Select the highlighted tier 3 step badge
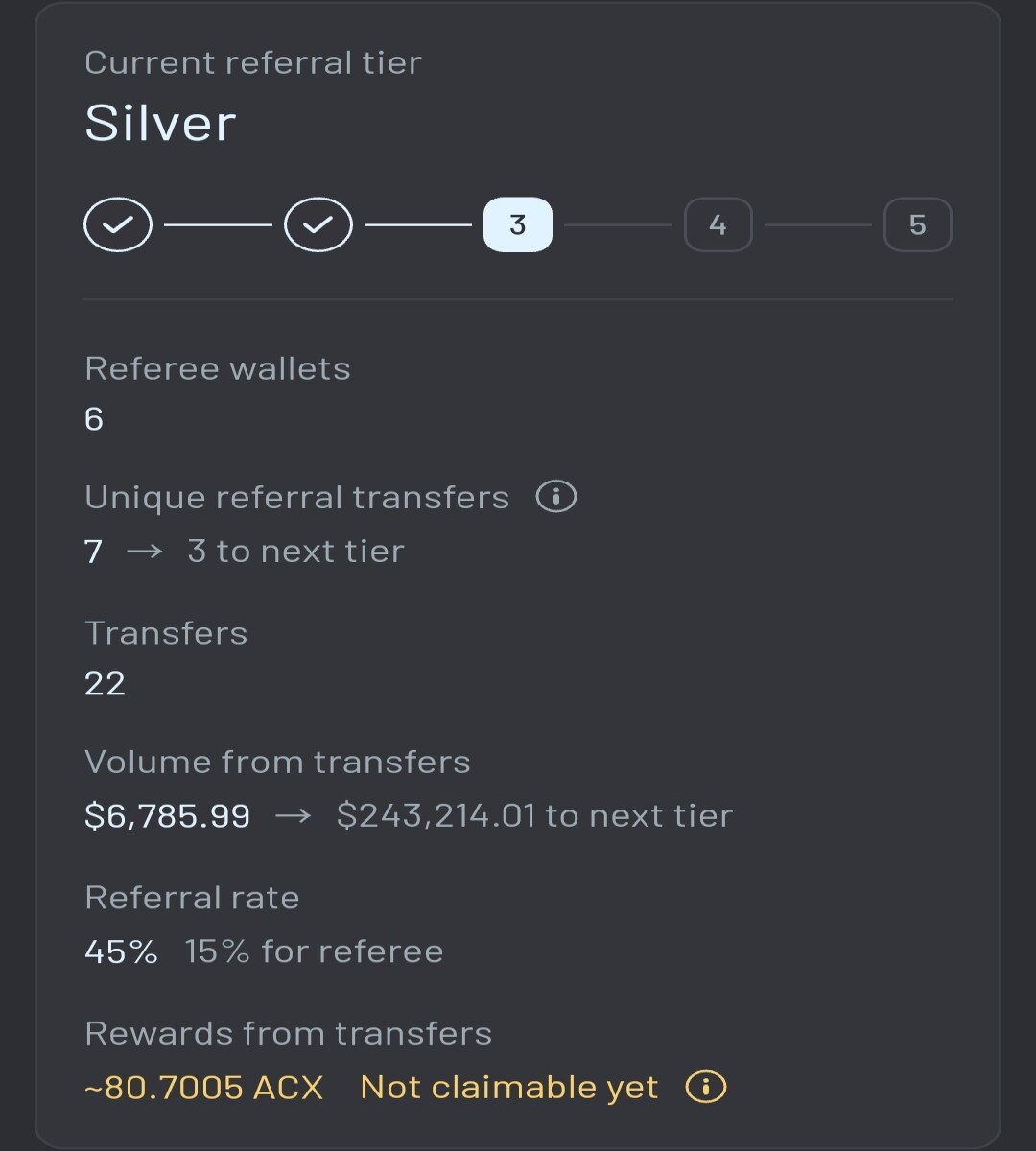Image resolution: width=1036 pixels, height=1151 pixels. [518, 224]
